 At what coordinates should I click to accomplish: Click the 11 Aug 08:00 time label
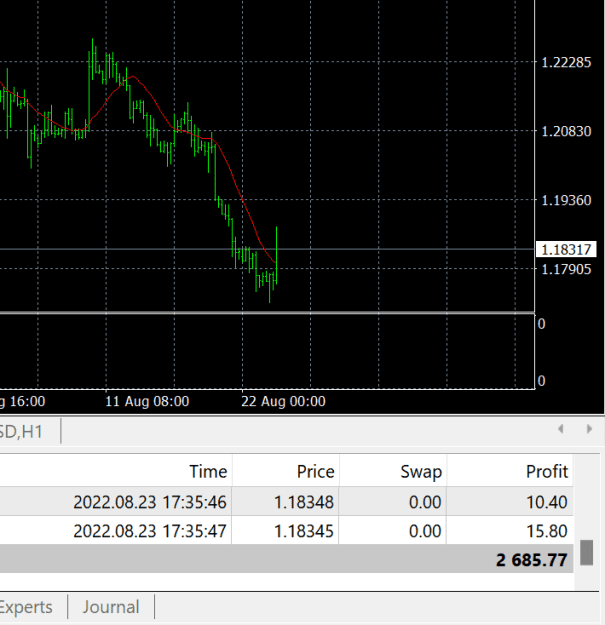147,401
